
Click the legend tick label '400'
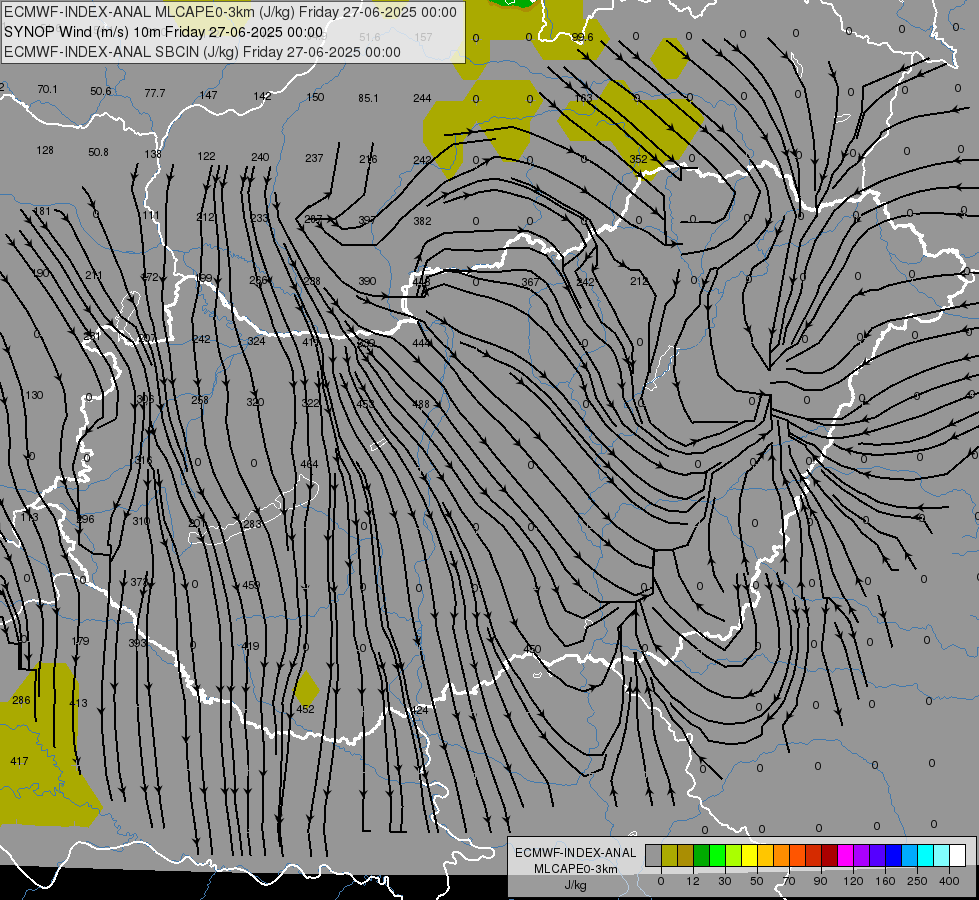tap(949, 881)
